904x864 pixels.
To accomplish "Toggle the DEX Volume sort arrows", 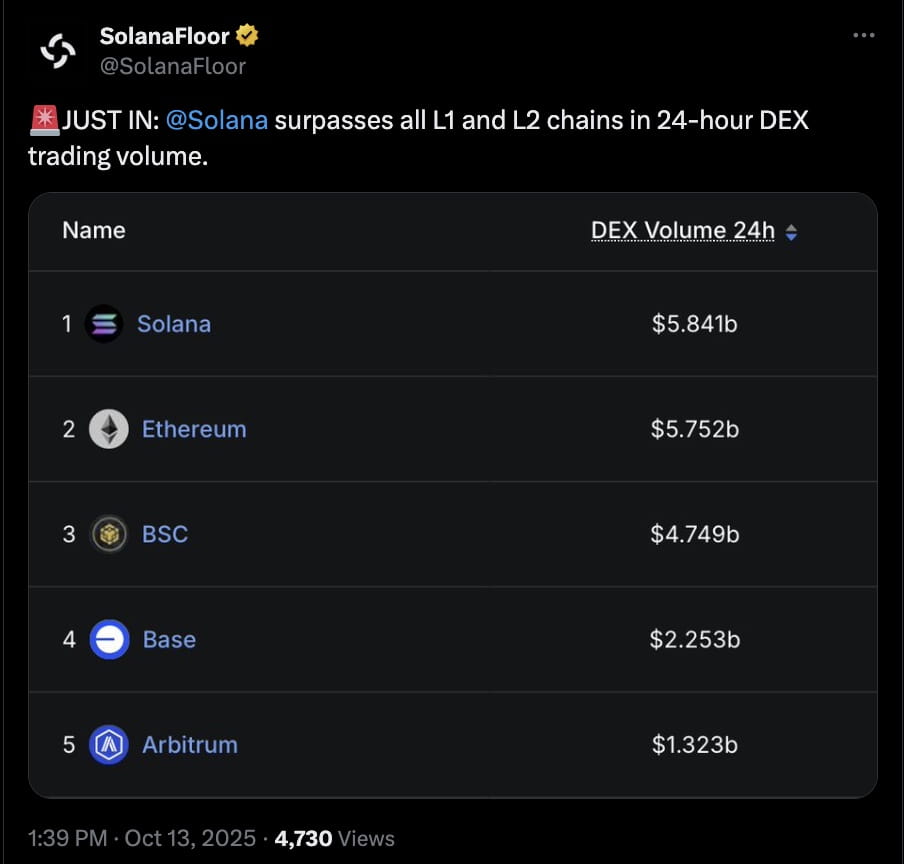I will (792, 232).
